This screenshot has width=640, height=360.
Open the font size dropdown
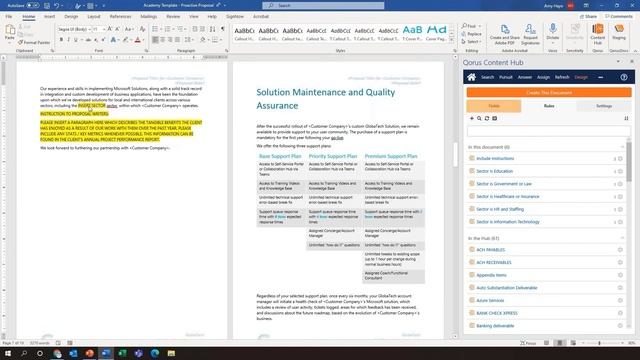104,29
